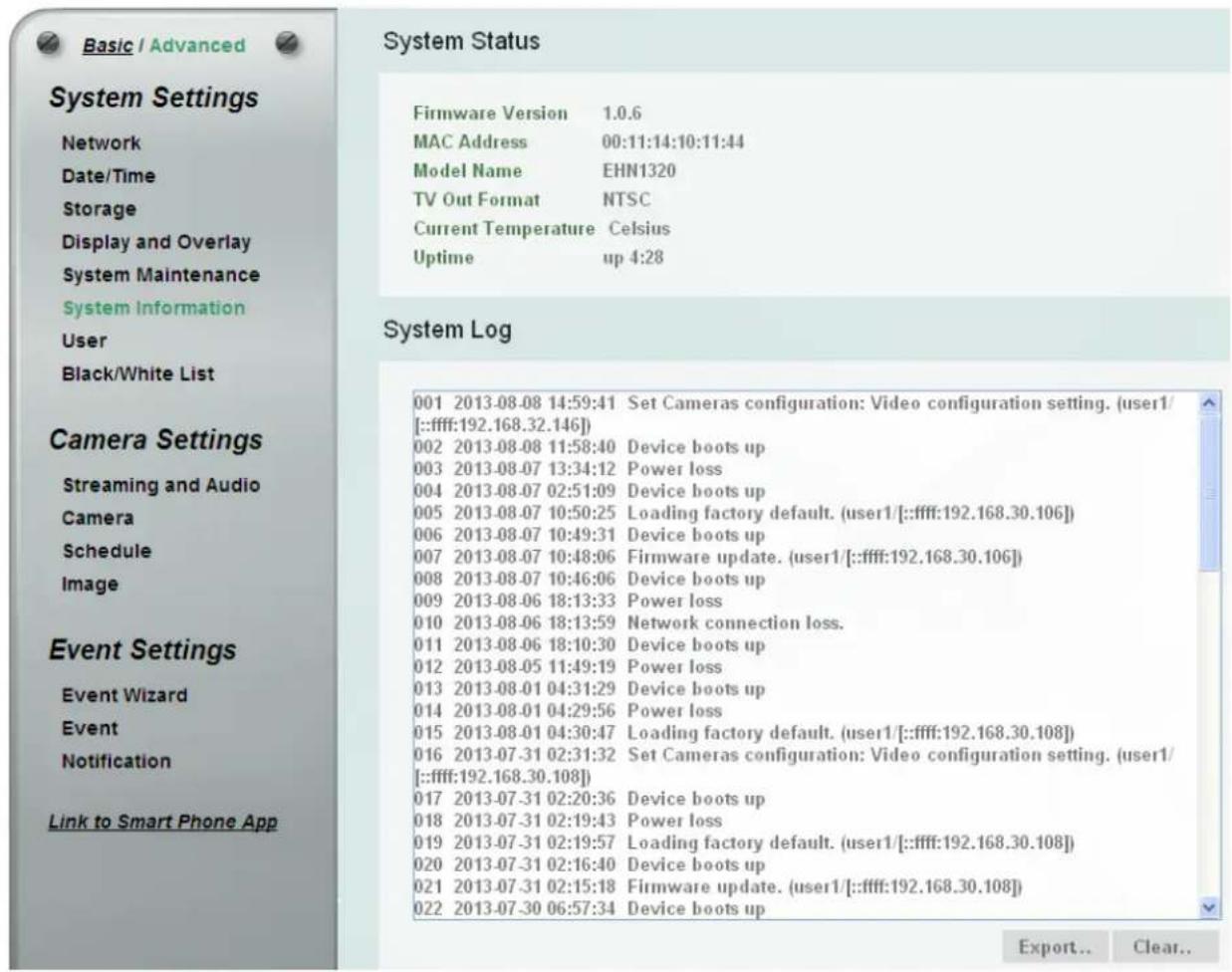The height and width of the screenshot is (972, 1232).
Task: Click system log scrollbar down arrow
Action: [x=1209, y=907]
